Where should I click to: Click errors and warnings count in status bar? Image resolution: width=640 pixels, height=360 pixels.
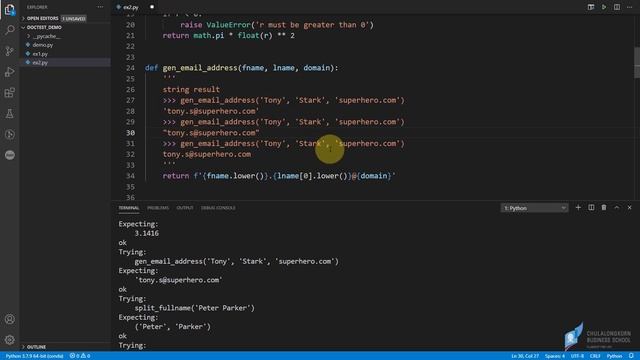point(80,356)
